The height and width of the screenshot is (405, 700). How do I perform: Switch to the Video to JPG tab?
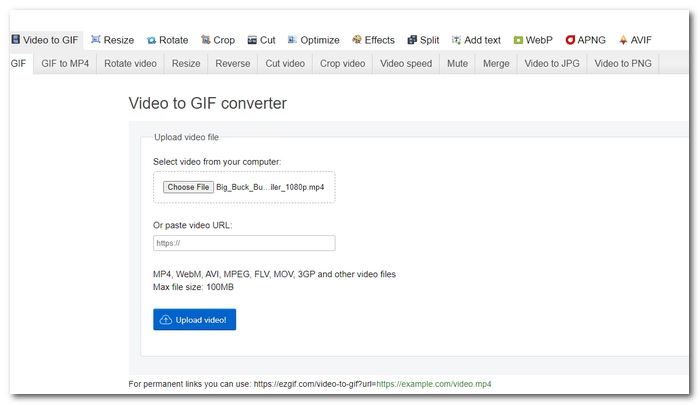coord(552,63)
